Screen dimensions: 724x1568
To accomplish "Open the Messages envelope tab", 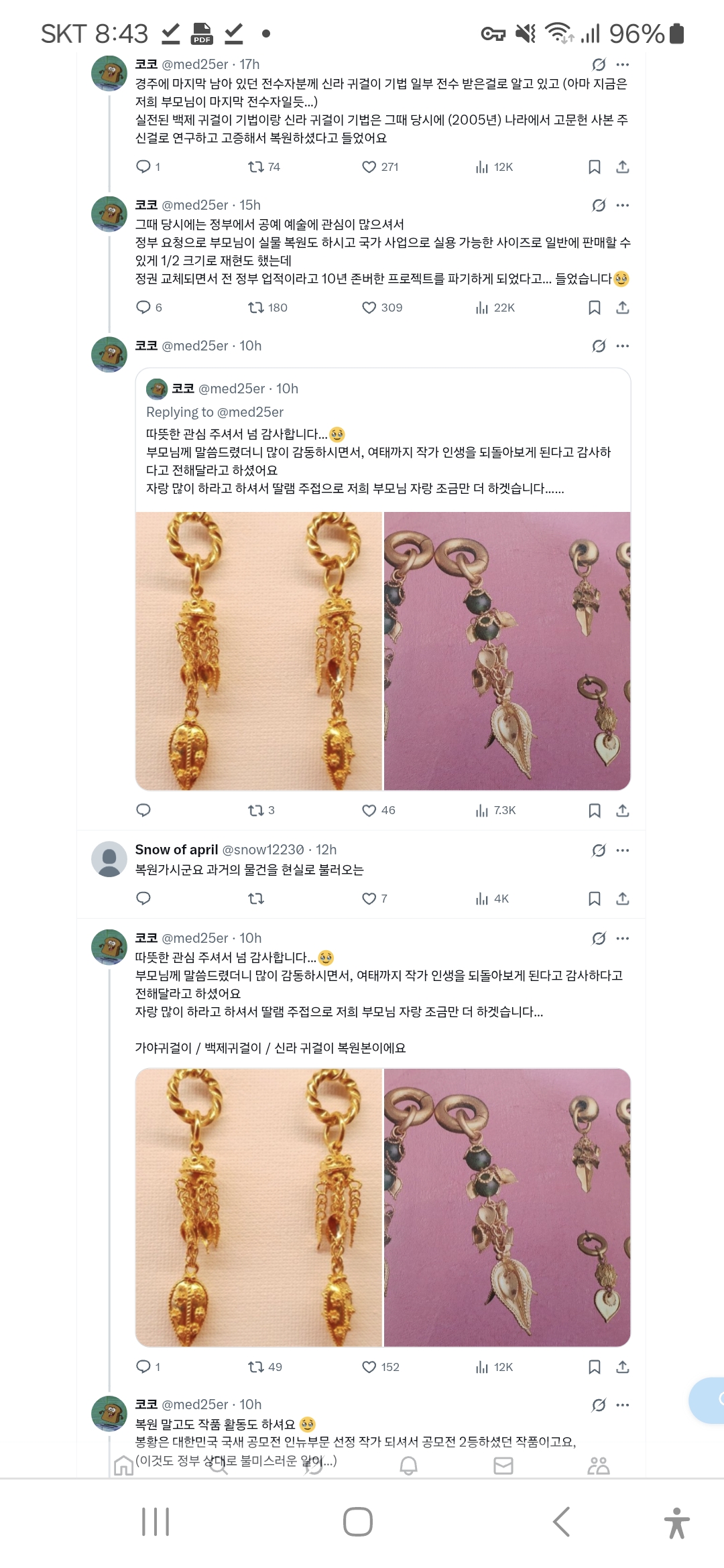I will tap(503, 1466).
